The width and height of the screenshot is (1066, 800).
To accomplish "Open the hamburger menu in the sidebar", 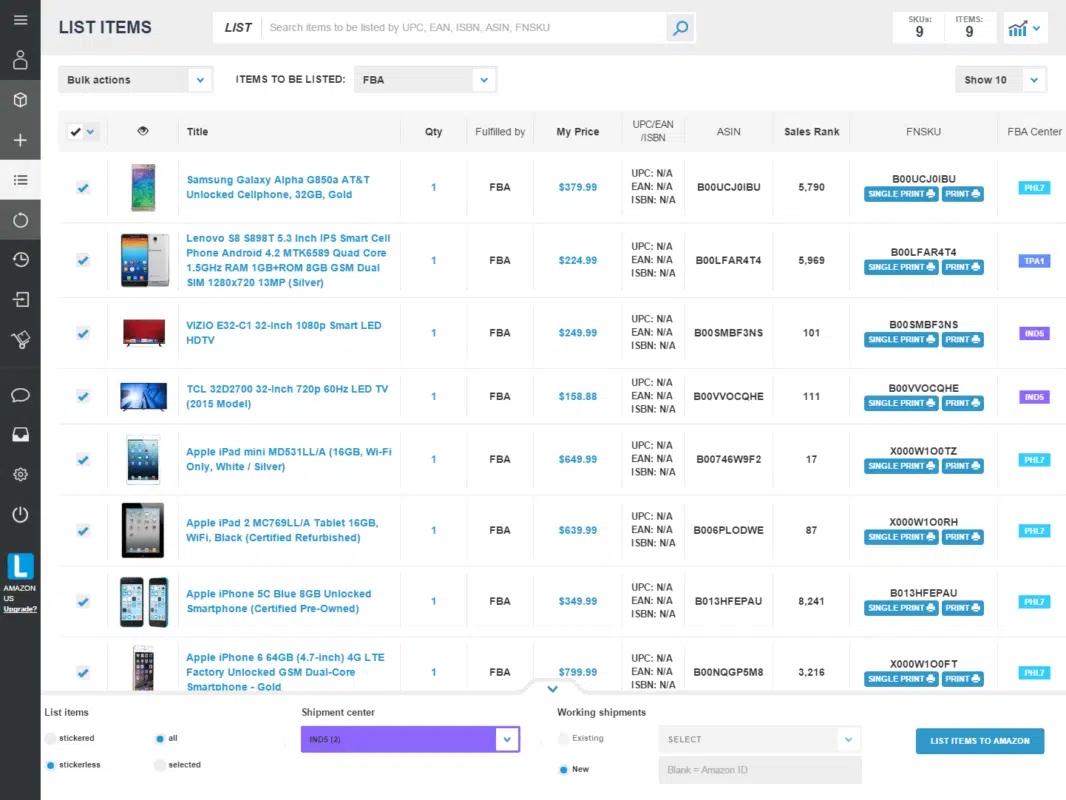I will pos(20,20).
